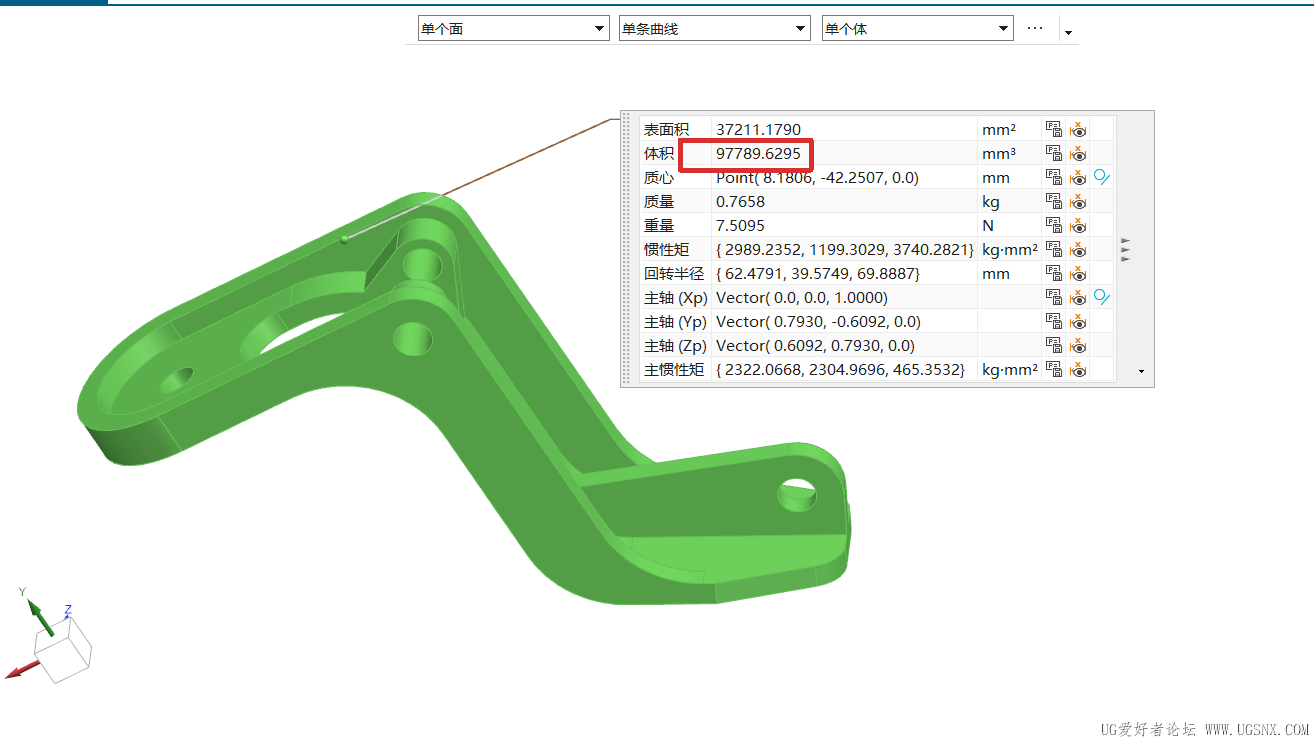Image resolution: width=1314 pixels, height=742 pixels.
Task: Click the save-to-expression icon for 体积 row
Action: [x=1054, y=153]
